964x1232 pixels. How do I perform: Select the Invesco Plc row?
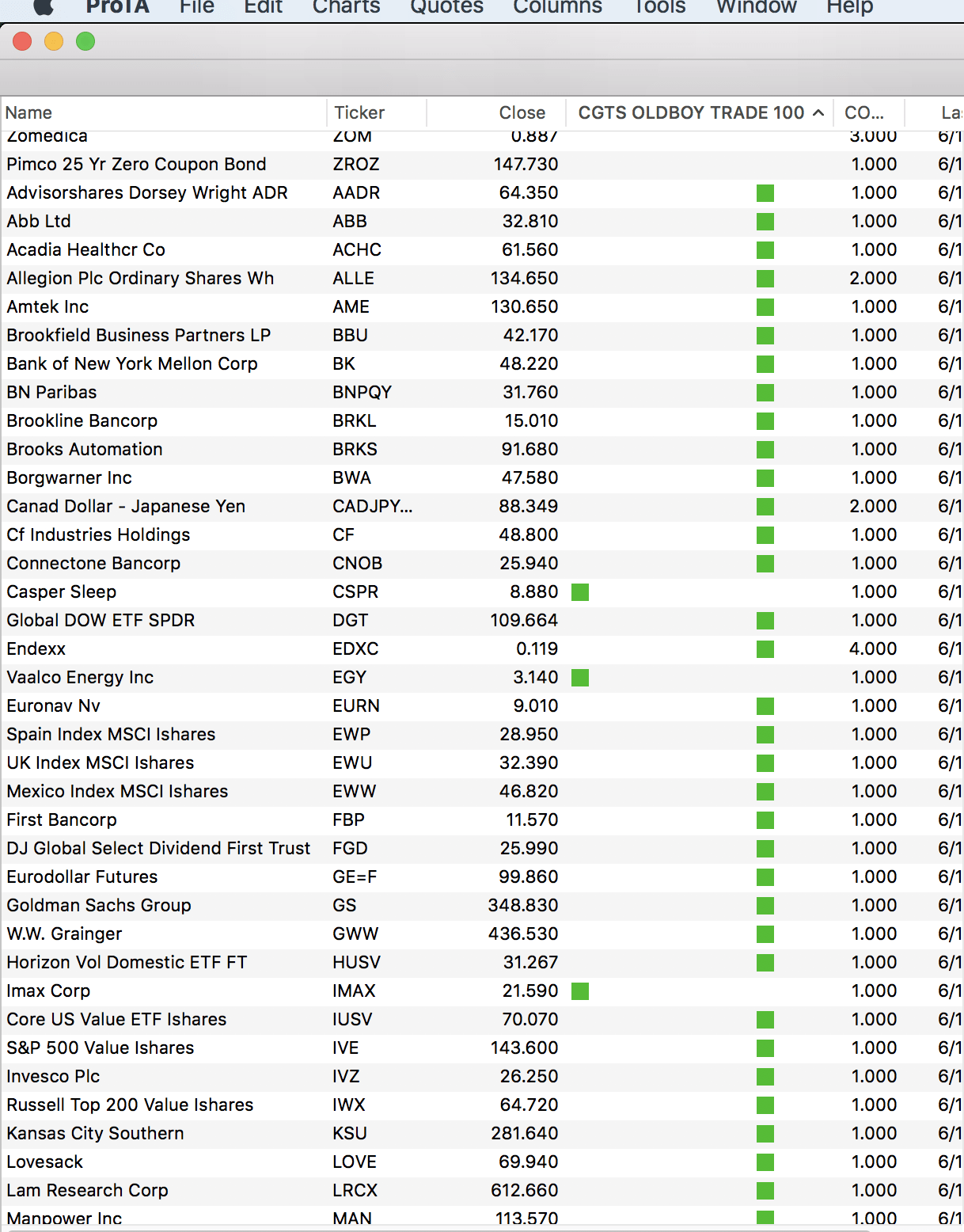tap(482, 1077)
